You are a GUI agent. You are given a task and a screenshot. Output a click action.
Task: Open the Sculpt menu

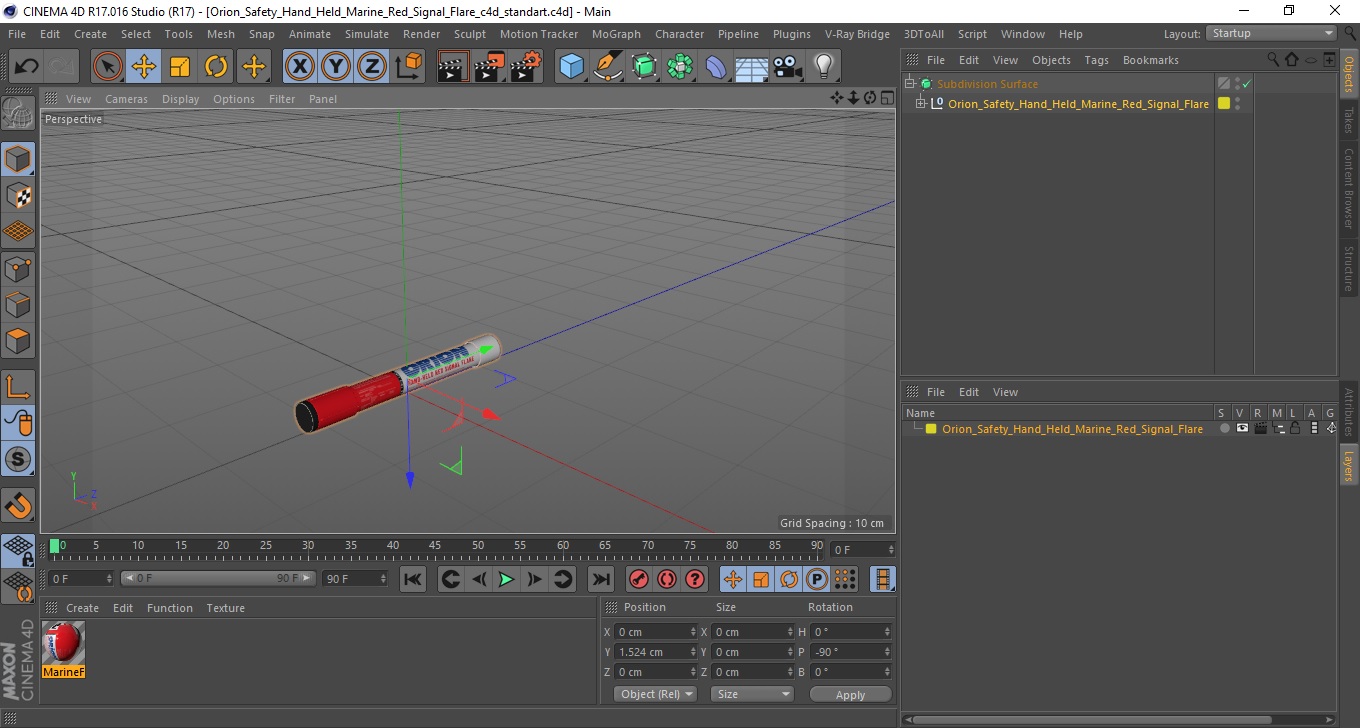470,34
